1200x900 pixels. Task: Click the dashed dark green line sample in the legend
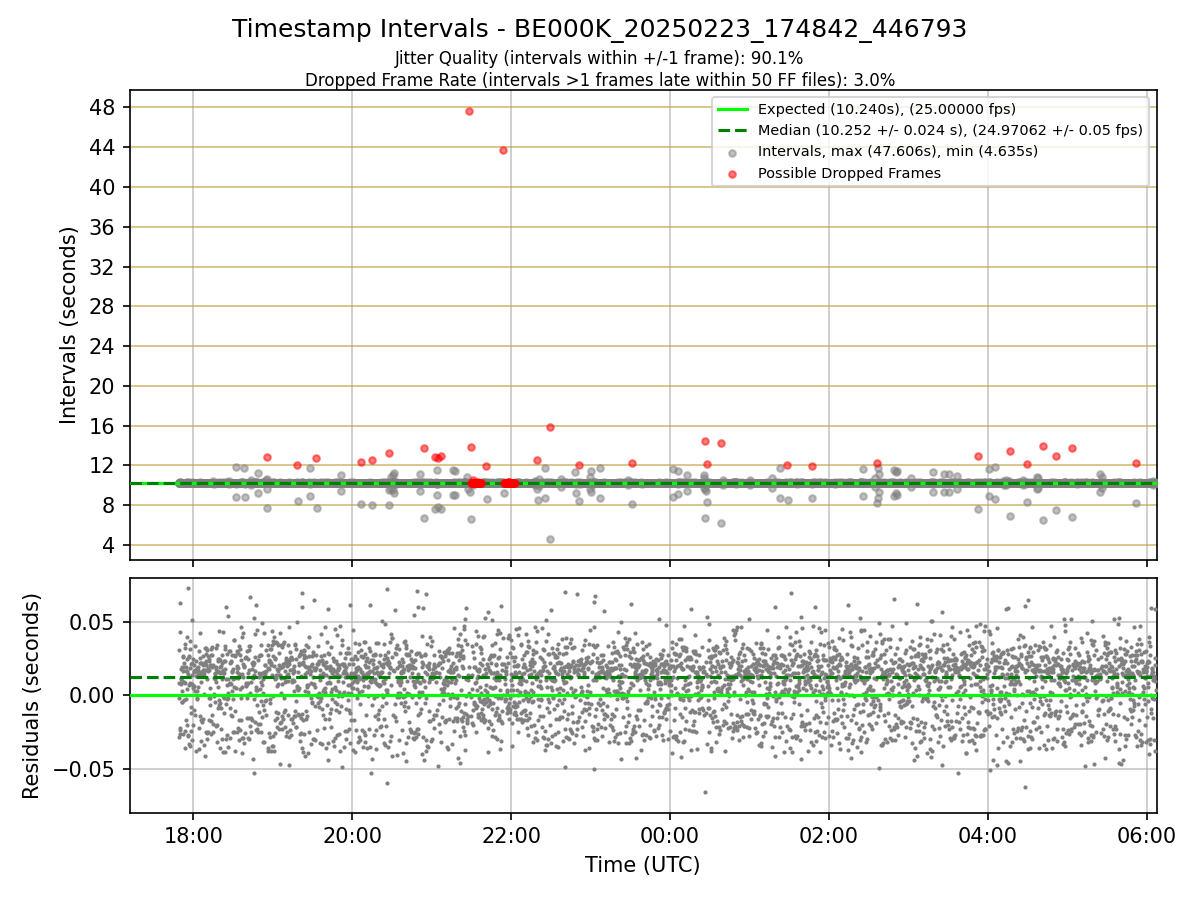tap(733, 130)
